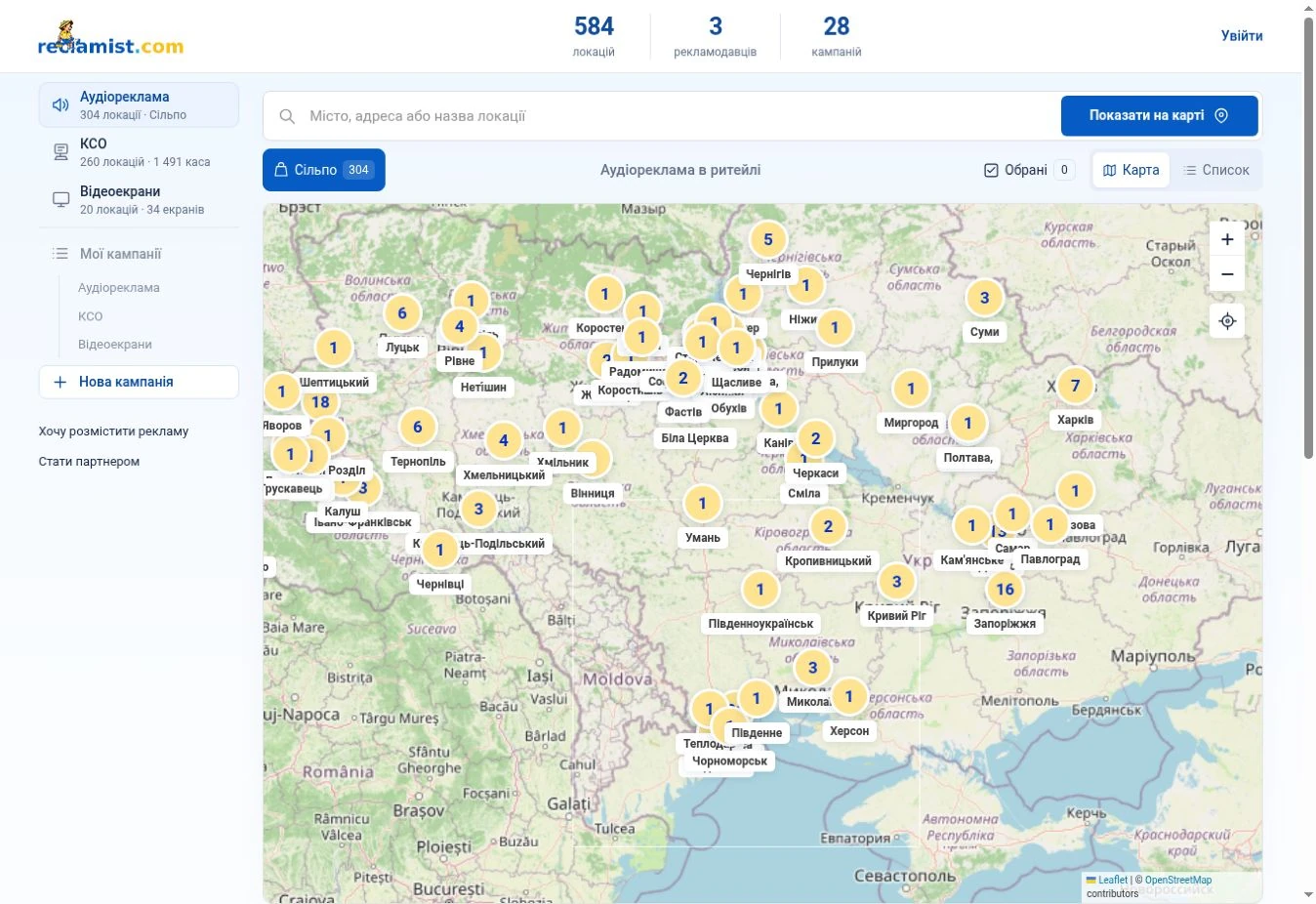
Task: Click the locate-me crosshair map button
Action: (1227, 321)
